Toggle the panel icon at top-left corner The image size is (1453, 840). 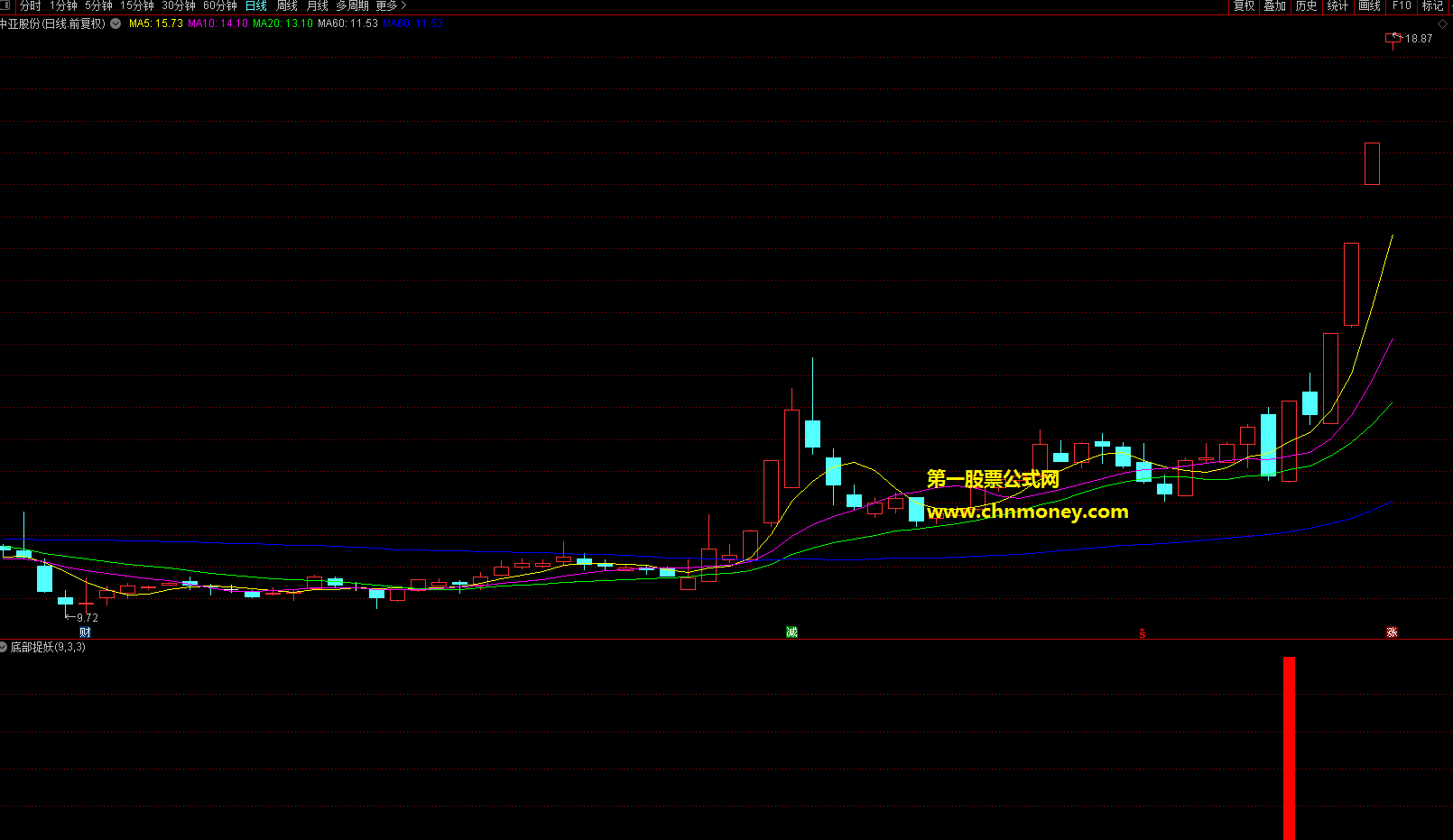[x=5, y=5]
